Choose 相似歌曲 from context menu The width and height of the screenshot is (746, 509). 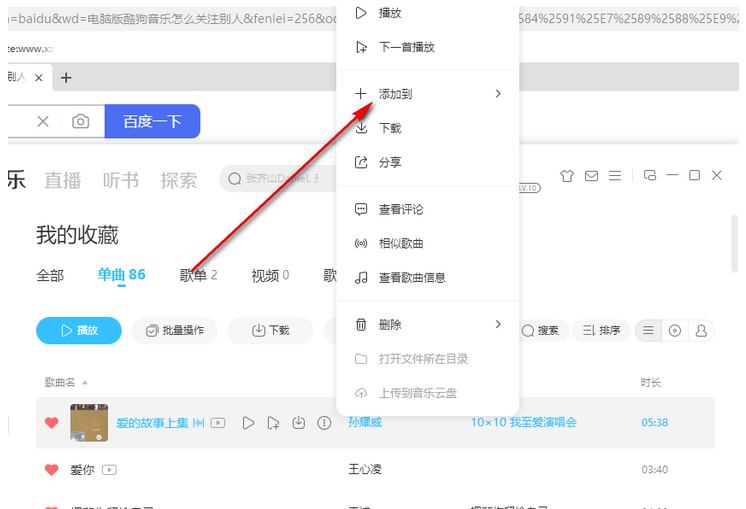coord(400,243)
